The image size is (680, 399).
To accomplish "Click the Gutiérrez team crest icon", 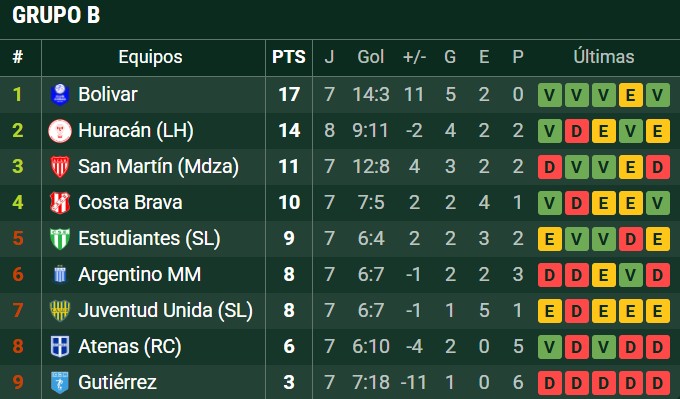I will click(60, 383).
